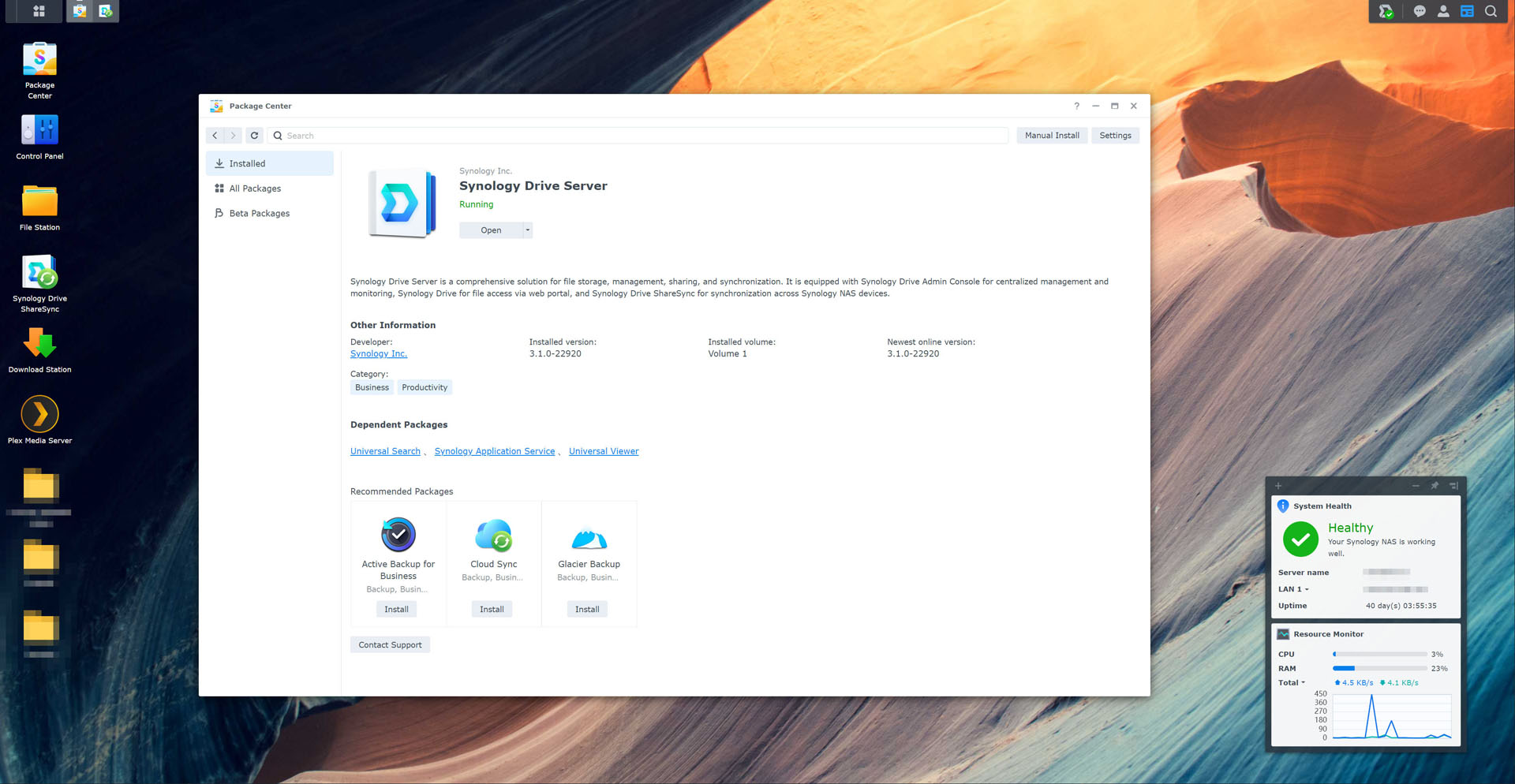Click the Open button for Drive Server

pos(491,230)
